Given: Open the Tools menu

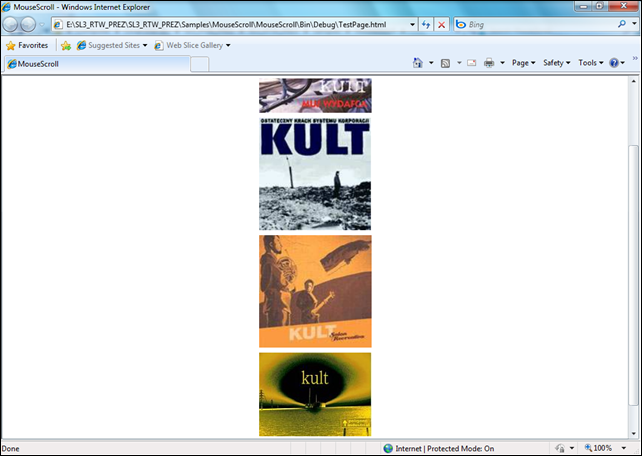Looking at the screenshot, I should click(x=591, y=63).
